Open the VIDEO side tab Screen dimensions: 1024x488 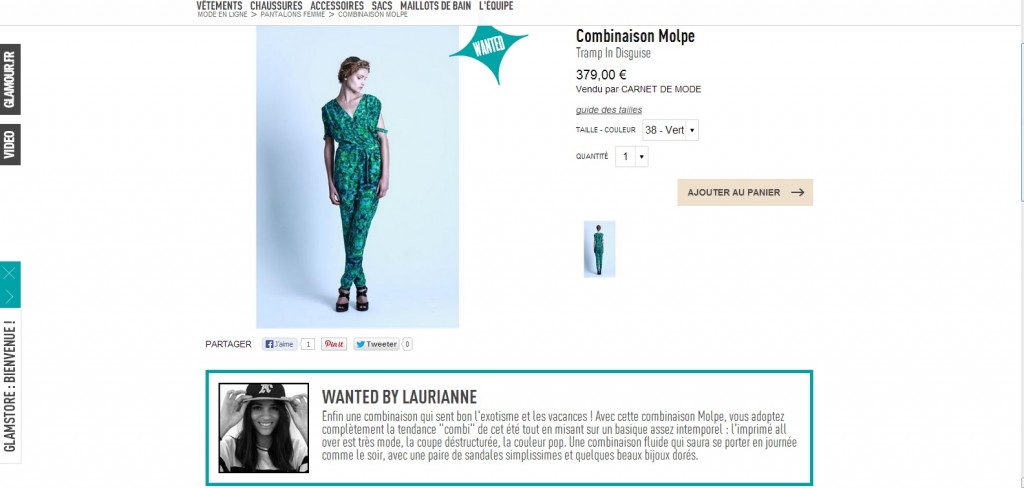(x=10, y=144)
